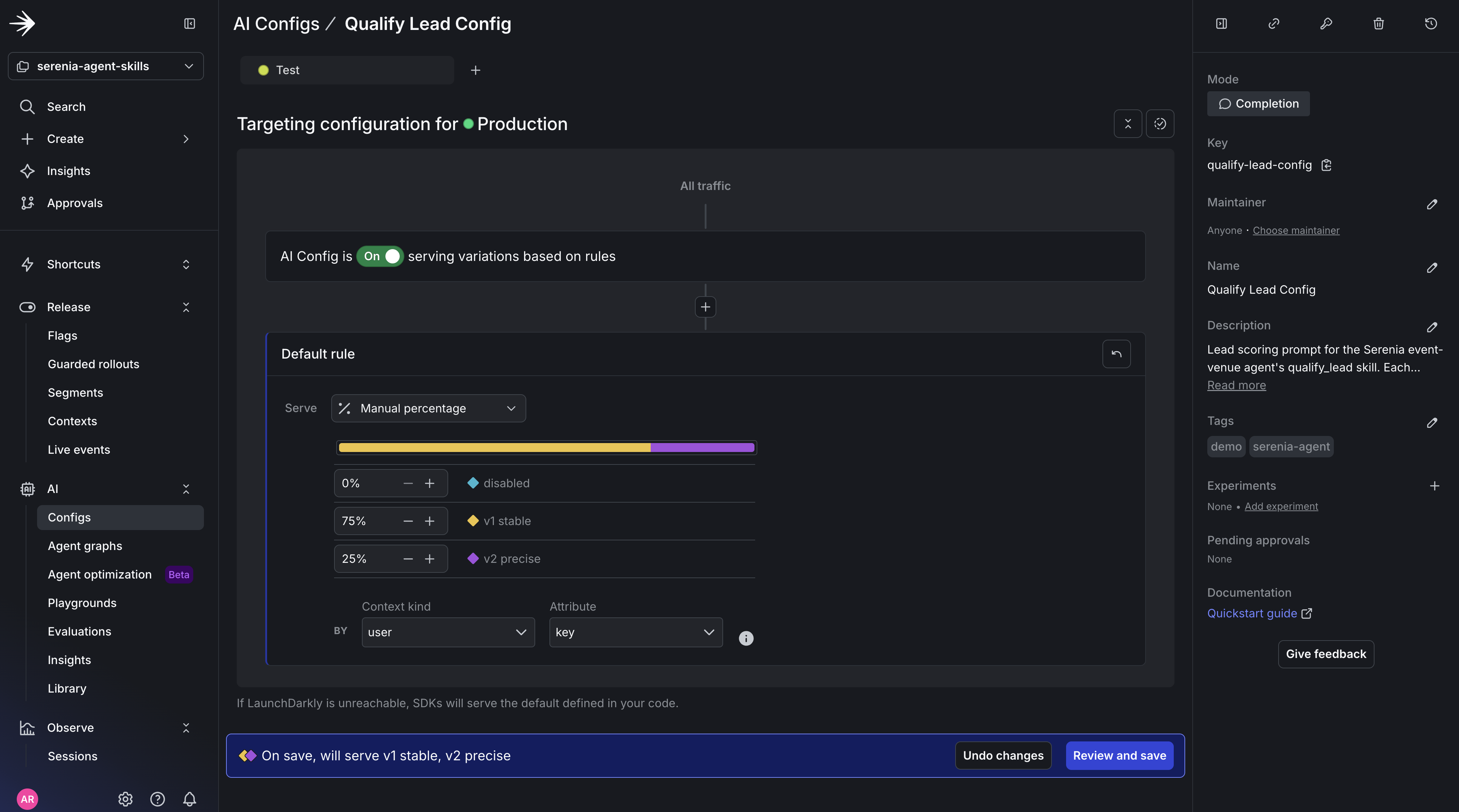The image size is (1459, 812).
Task: Open serenia-agent-skills project dropdown
Action: click(106, 66)
